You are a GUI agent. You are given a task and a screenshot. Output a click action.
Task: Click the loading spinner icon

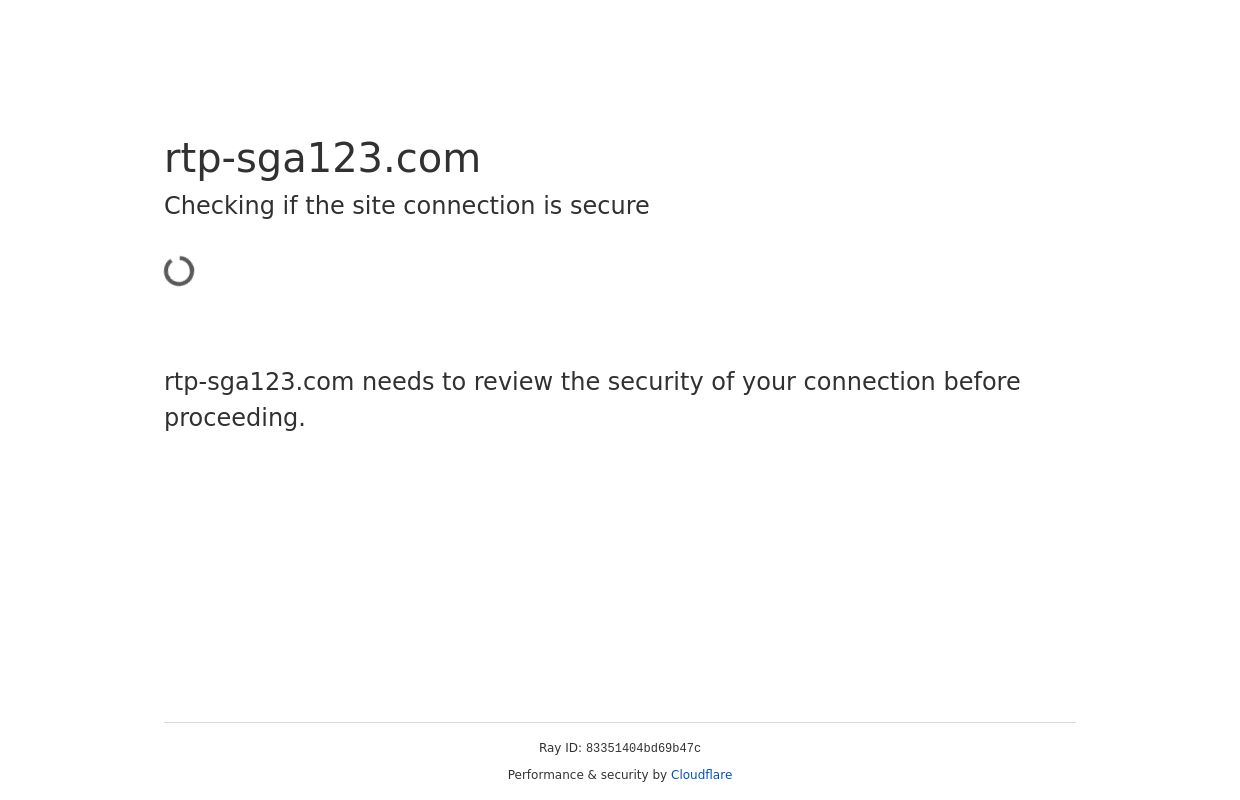tap(180, 271)
